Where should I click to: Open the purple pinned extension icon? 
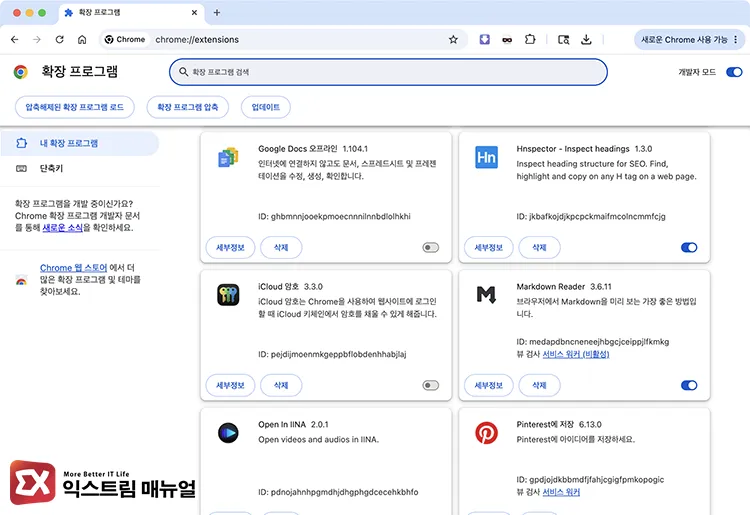tap(485, 40)
